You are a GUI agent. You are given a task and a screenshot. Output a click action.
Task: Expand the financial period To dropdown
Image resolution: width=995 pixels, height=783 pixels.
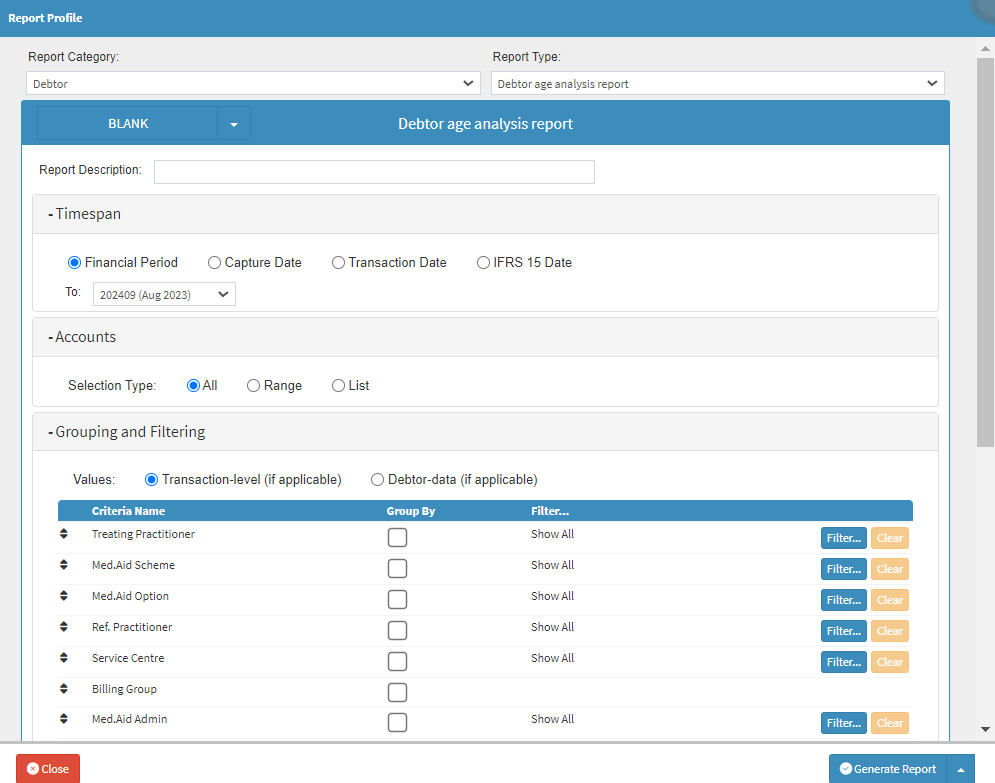pyautogui.click(x=164, y=294)
